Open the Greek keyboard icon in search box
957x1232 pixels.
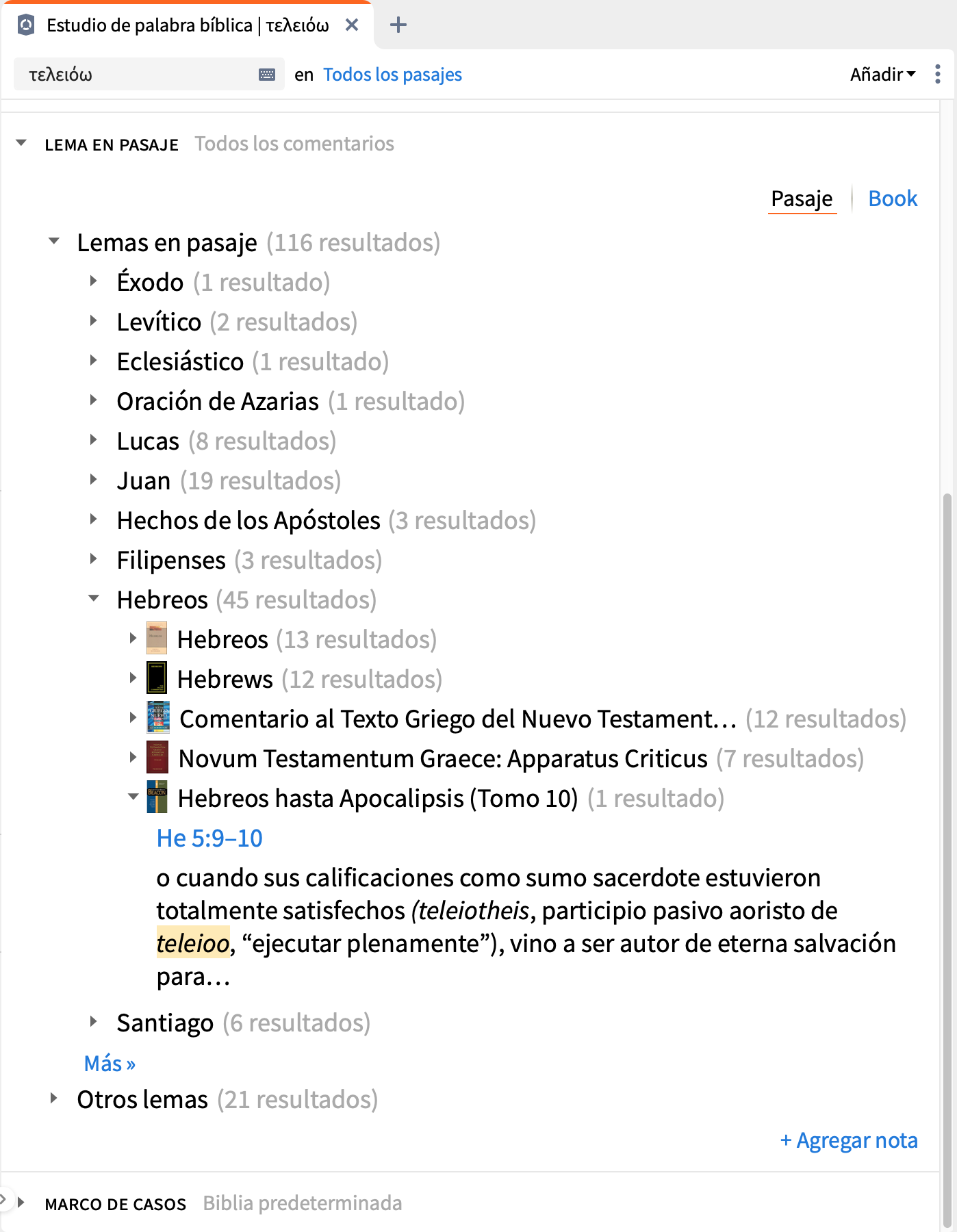point(267,75)
